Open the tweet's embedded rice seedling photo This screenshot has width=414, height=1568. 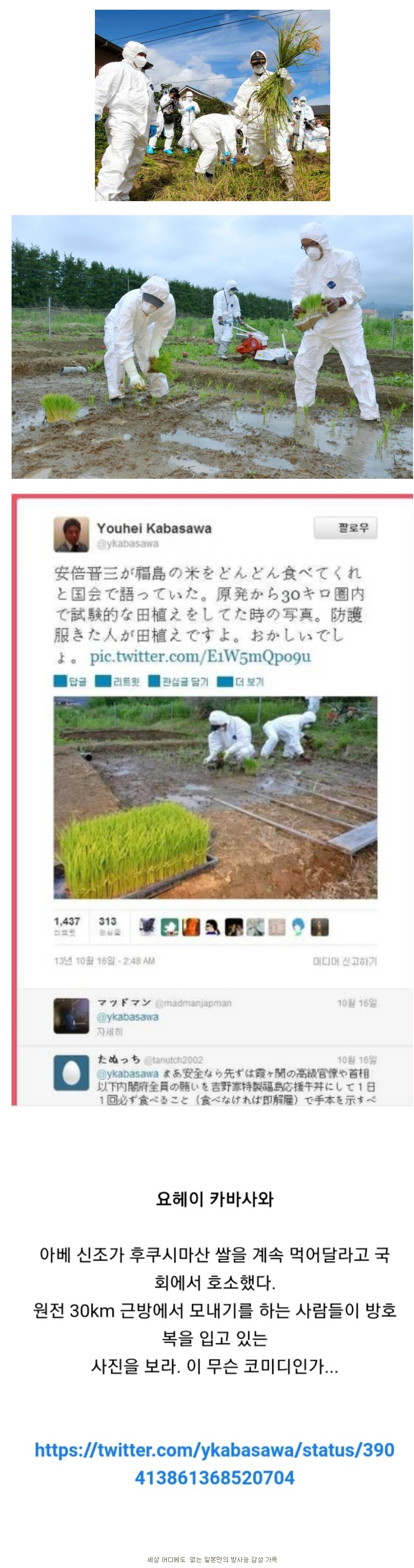(x=215, y=797)
